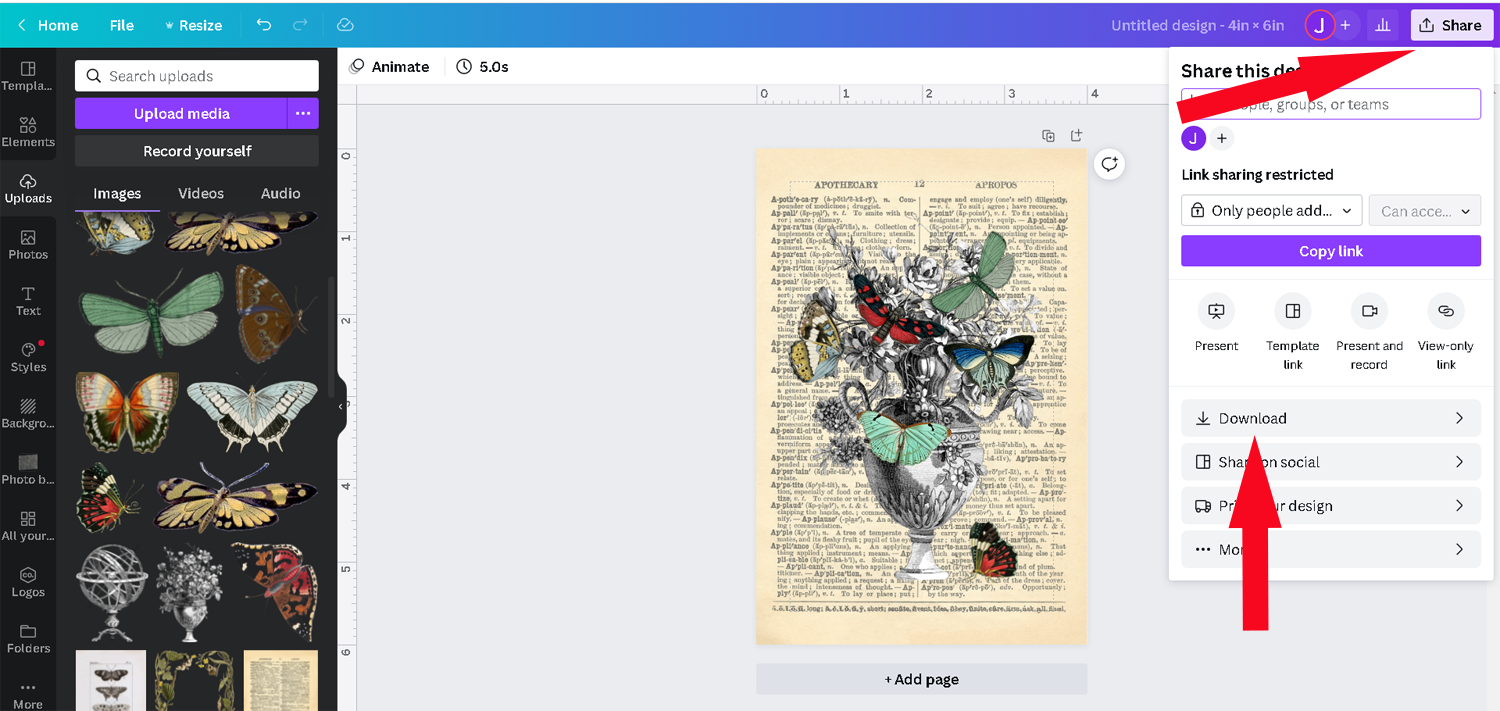
Task: Select the orange and white butterfly thumbnail
Action: pyautogui.click(x=127, y=412)
